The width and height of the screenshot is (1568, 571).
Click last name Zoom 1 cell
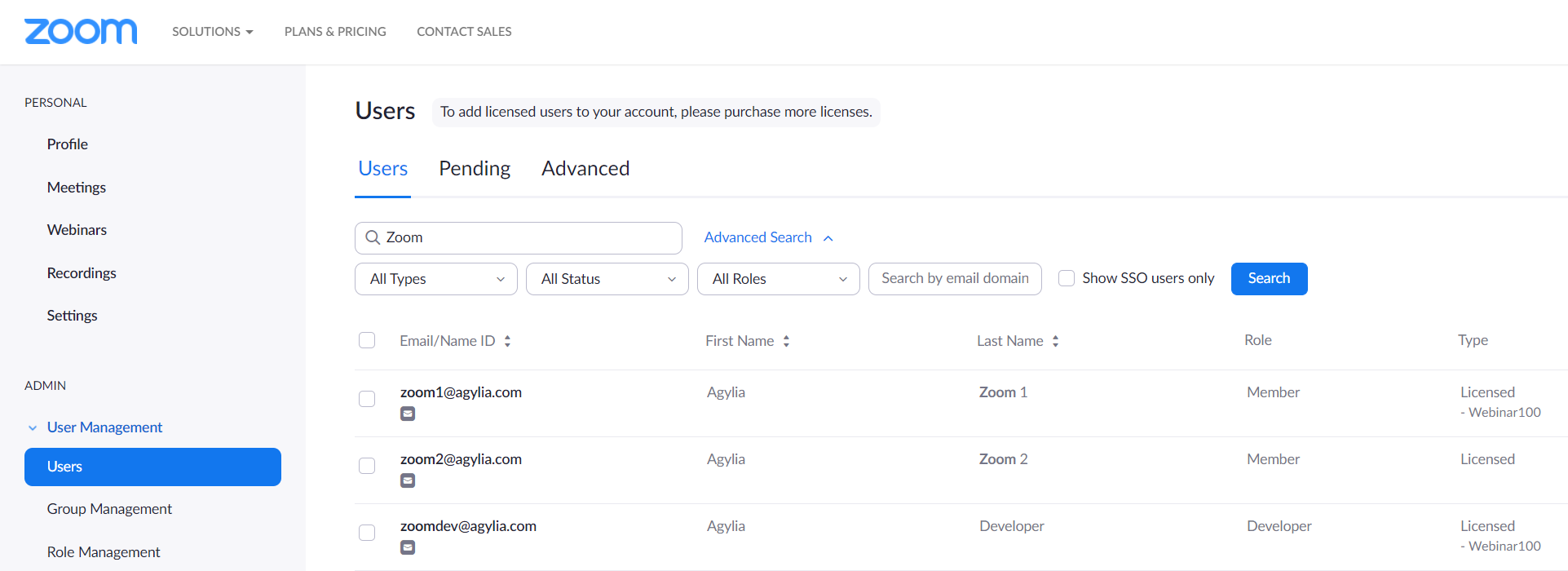coord(1003,392)
